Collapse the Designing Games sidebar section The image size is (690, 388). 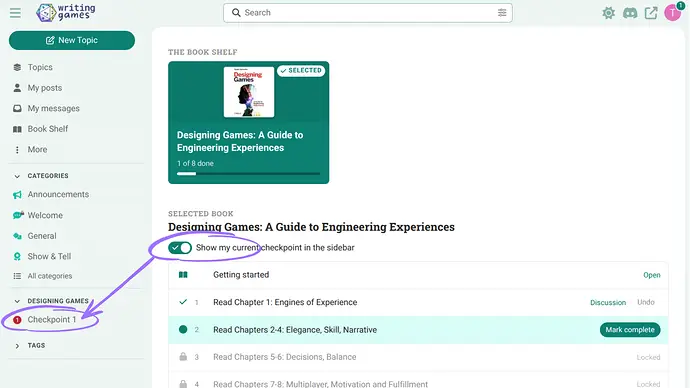17,301
